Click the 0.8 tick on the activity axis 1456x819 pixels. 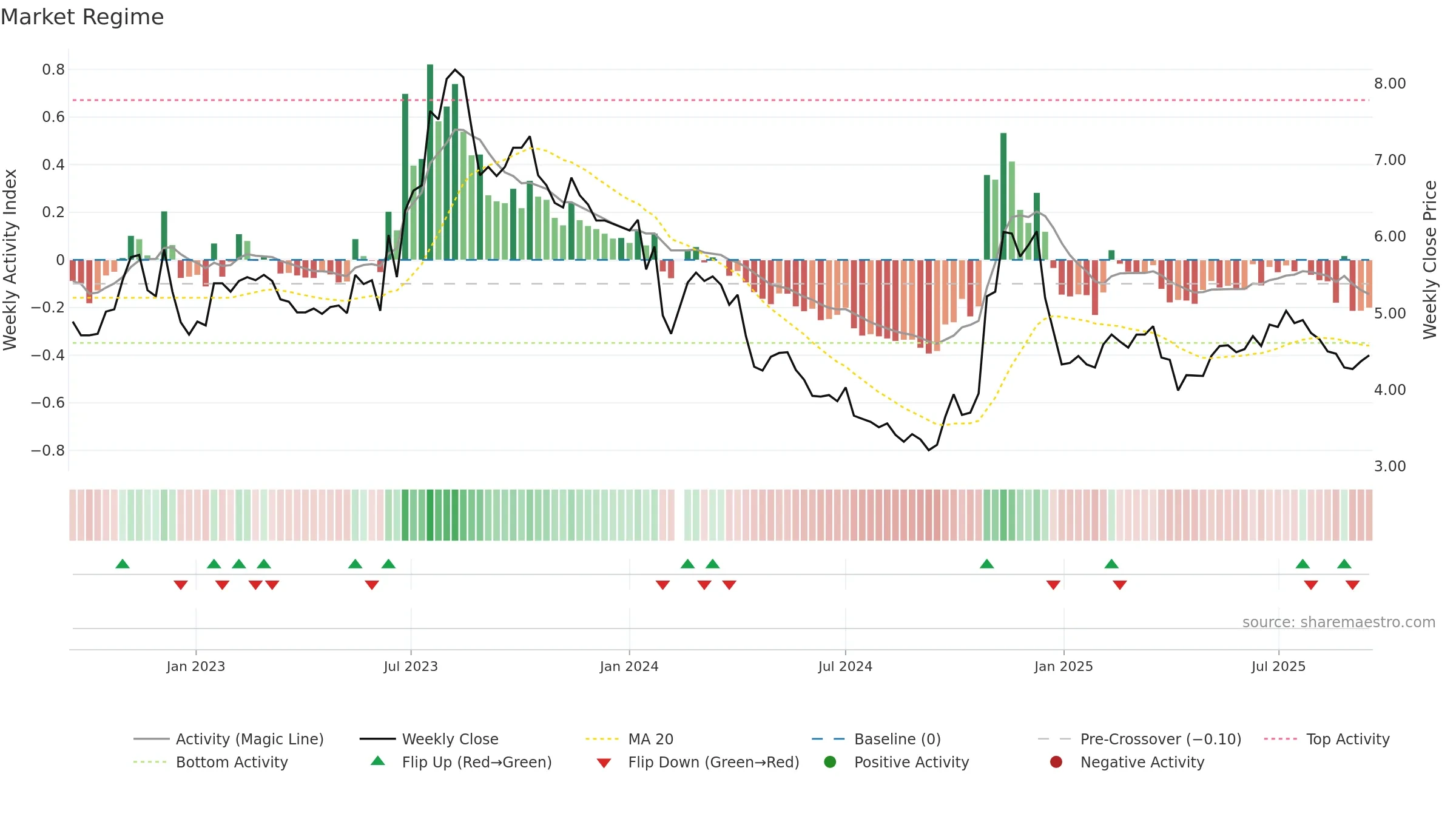click(53, 70)
